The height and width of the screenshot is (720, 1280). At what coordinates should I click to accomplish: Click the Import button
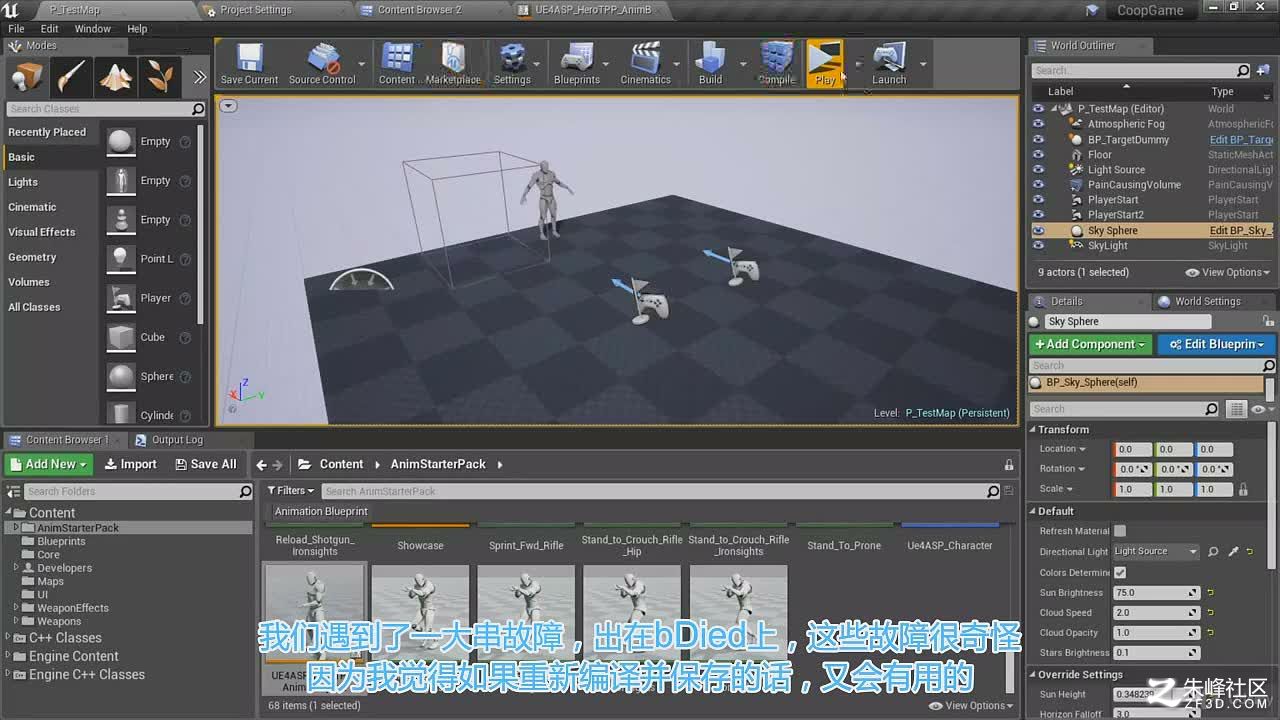(131, 464)
